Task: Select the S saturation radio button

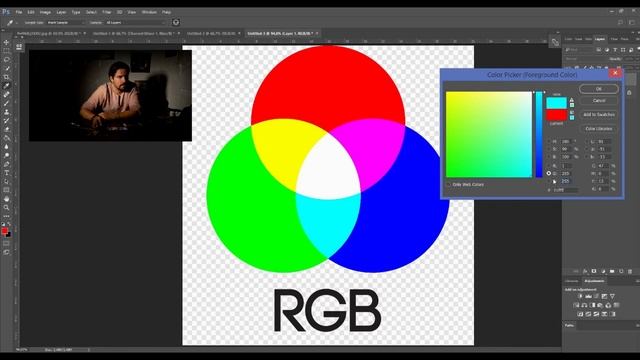Action: [x=549, y=149]
